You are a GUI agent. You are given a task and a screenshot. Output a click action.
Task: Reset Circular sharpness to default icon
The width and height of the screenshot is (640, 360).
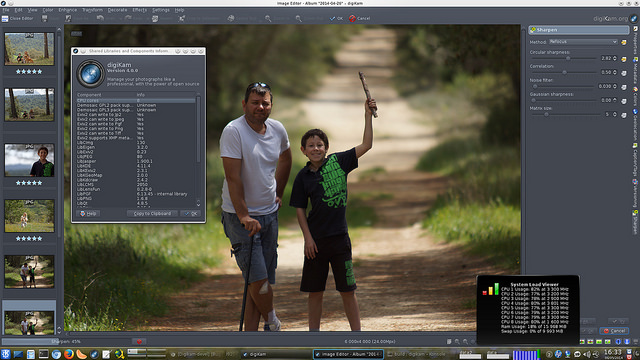tap(624, 59)
